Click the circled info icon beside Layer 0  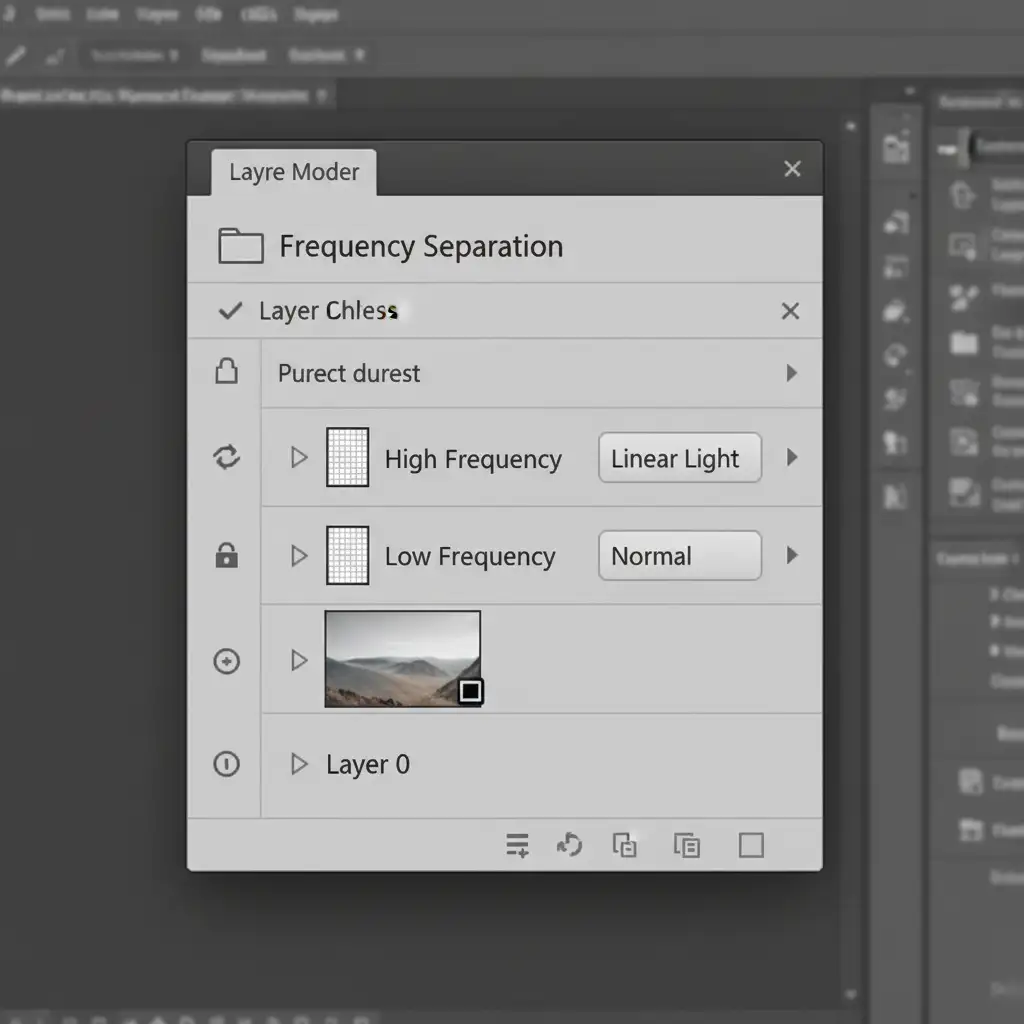(x=227, y=765)
